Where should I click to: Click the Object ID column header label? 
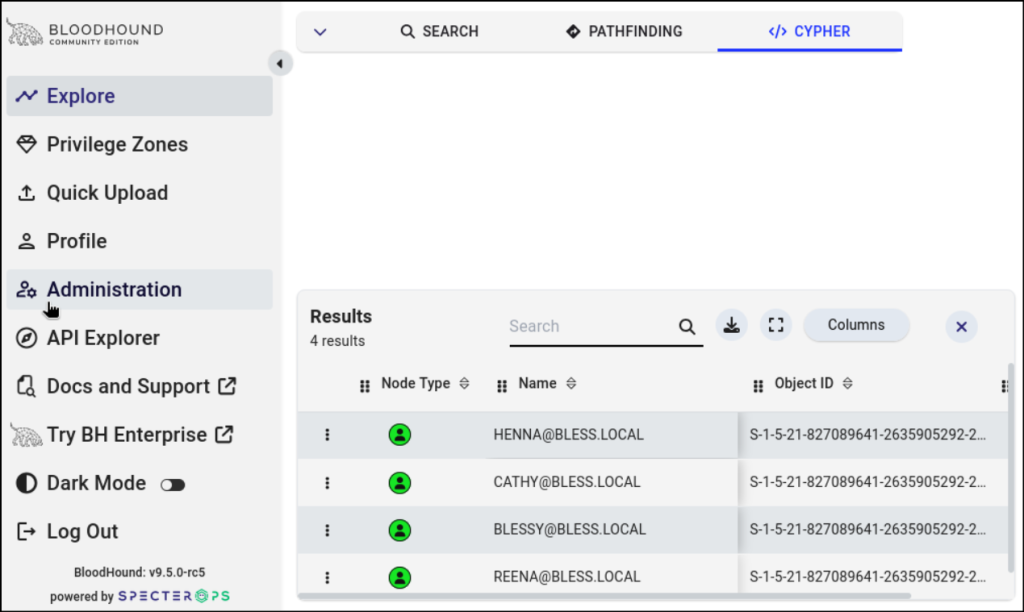[x=804, y=383]
